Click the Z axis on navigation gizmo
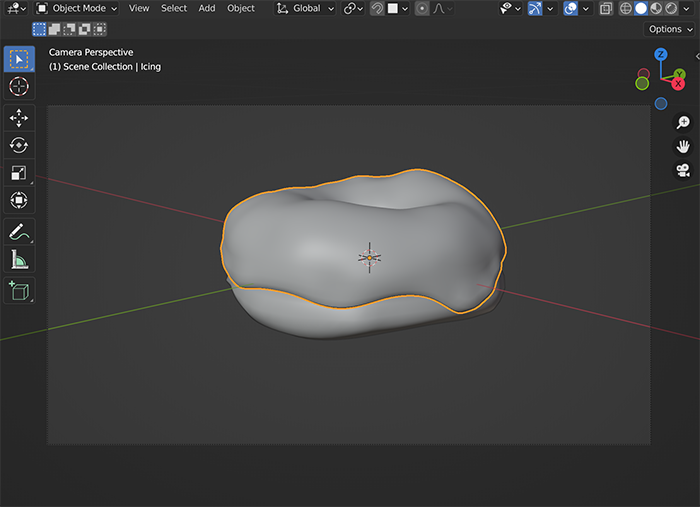Image resolution: width=700 pixels, height=507 pixels. 661,54
